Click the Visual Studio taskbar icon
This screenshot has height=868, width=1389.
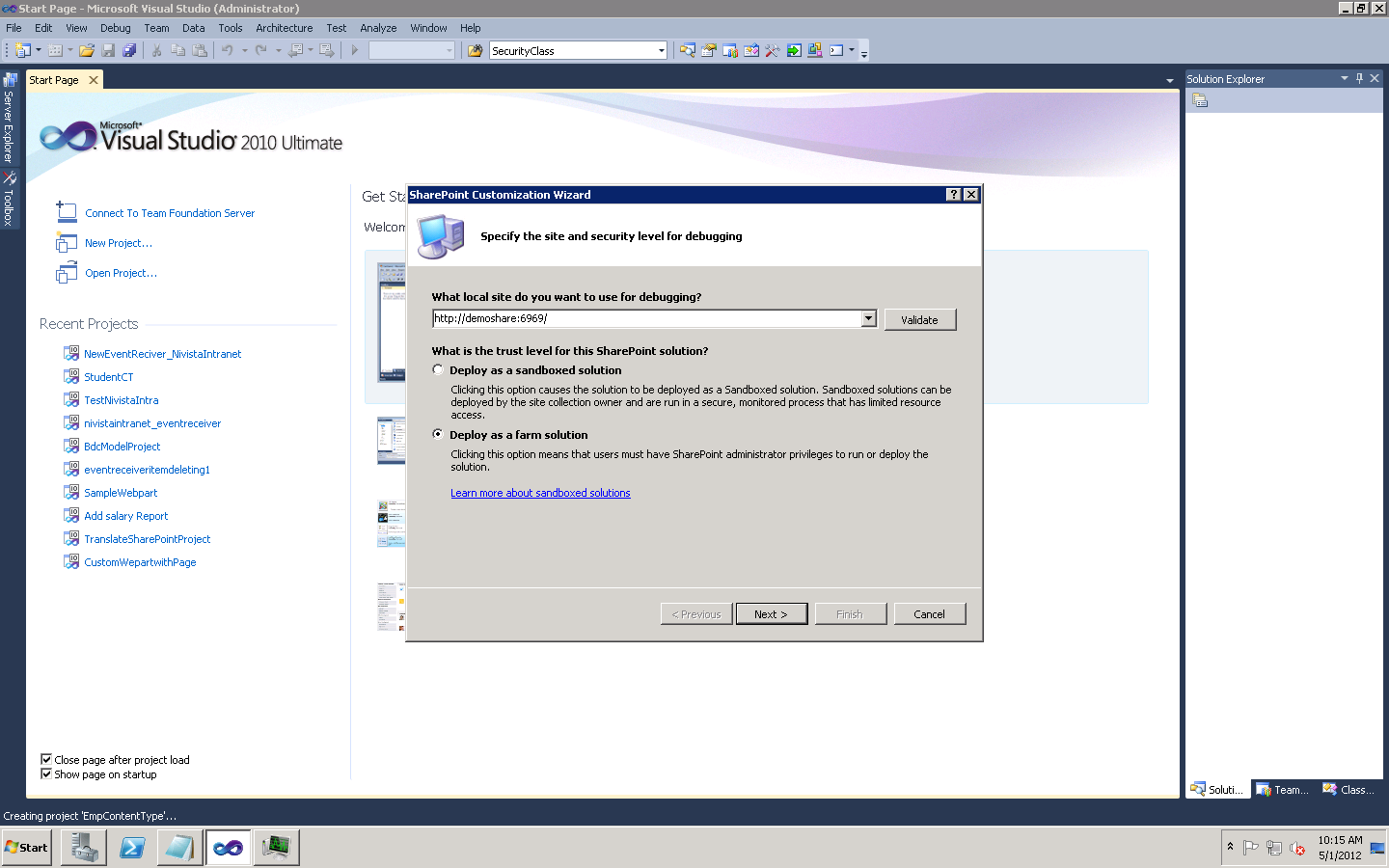click(229, 848)
